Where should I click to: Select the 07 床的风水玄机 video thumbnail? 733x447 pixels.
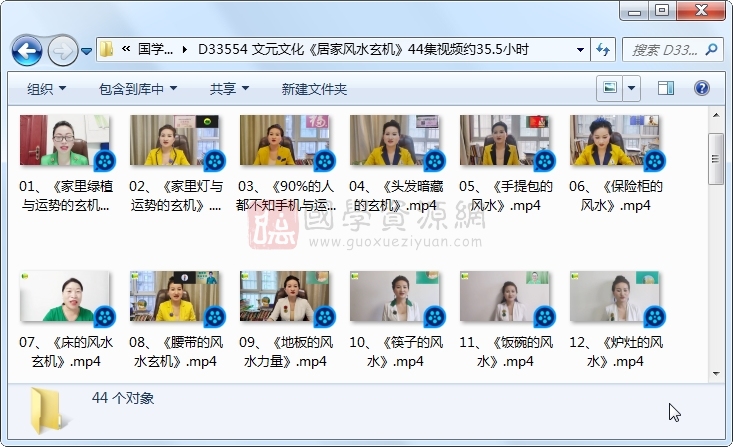[x=65, y=296]
